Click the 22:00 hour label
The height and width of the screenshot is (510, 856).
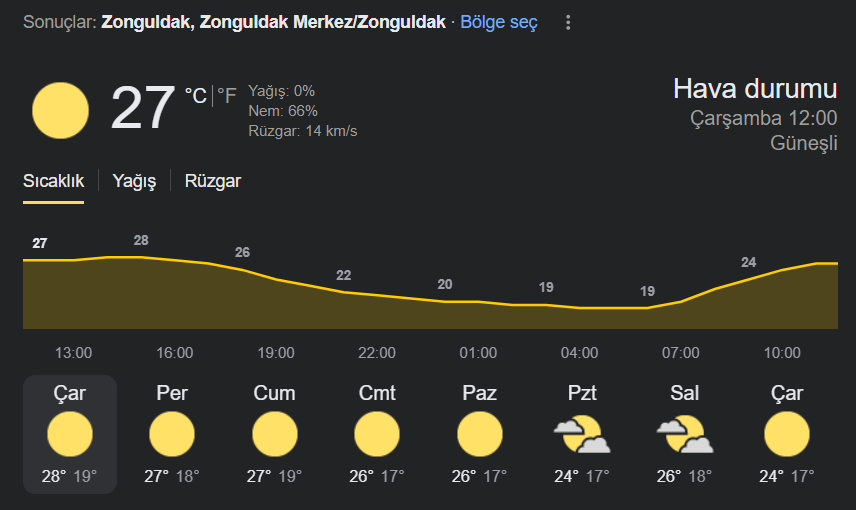[377, 353]
